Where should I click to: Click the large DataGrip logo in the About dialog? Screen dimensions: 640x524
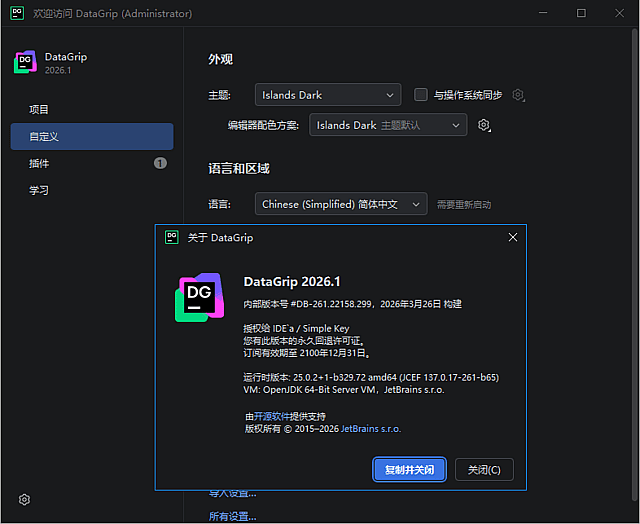click(x=199, y=298)
